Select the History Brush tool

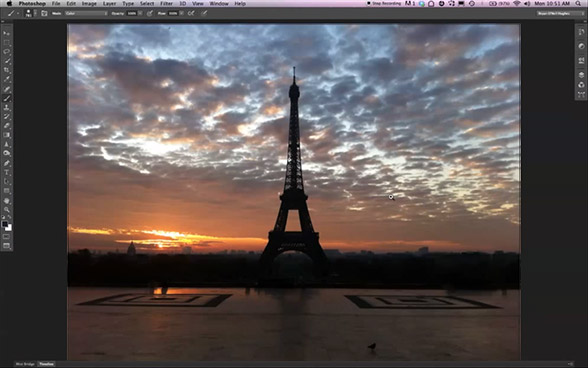(x=7, y=117)
